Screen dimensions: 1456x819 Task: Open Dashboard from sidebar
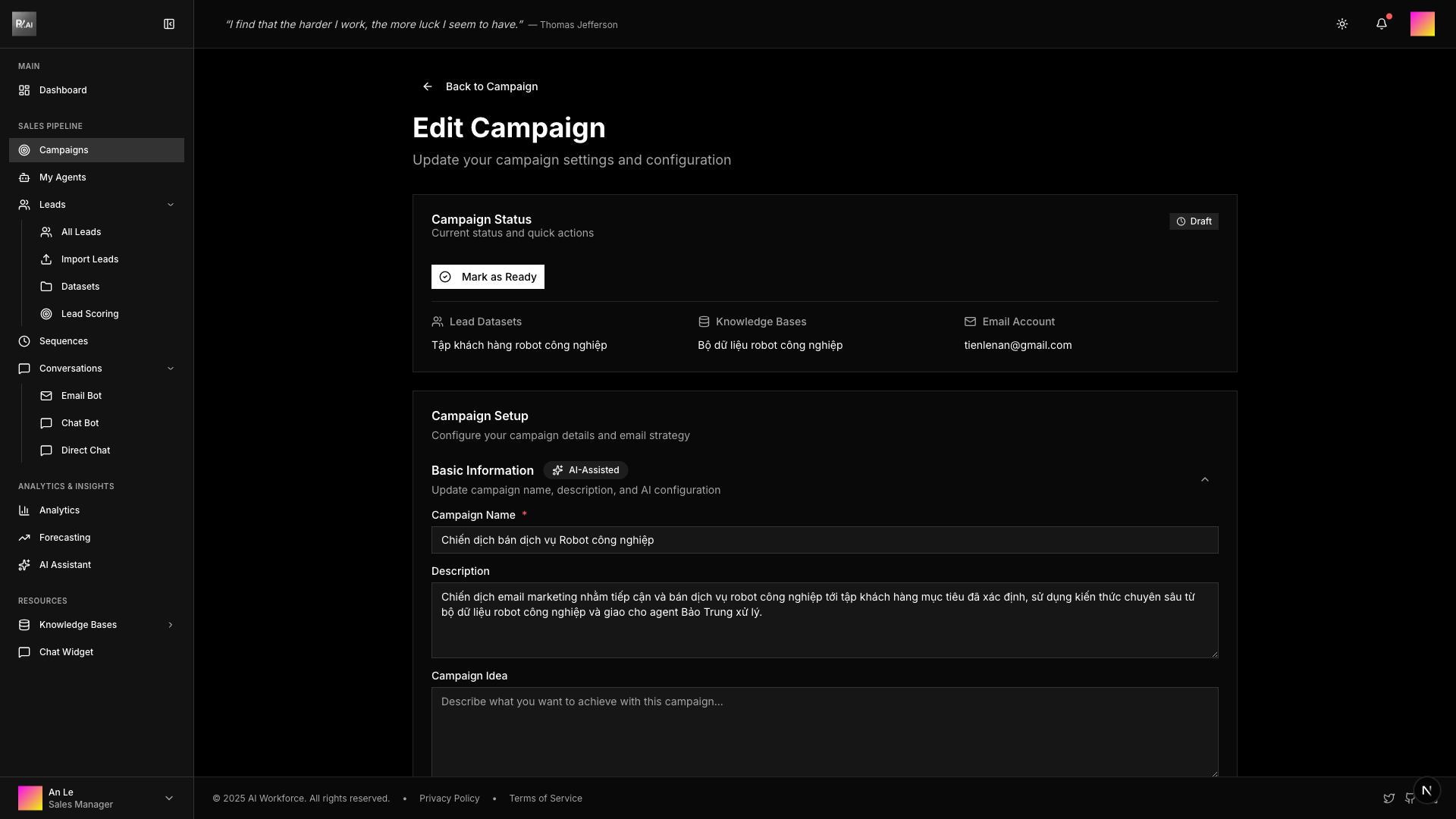[63, 90]
